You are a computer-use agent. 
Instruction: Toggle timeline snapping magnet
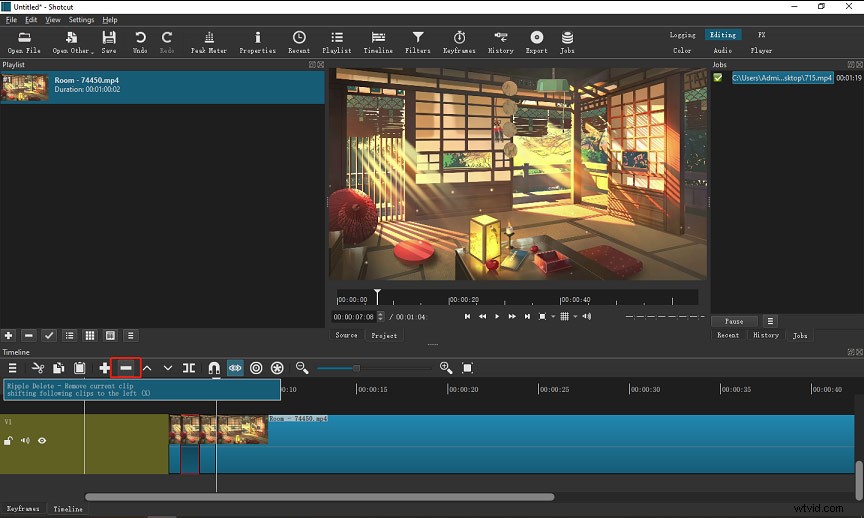click(x=214, y=368)
